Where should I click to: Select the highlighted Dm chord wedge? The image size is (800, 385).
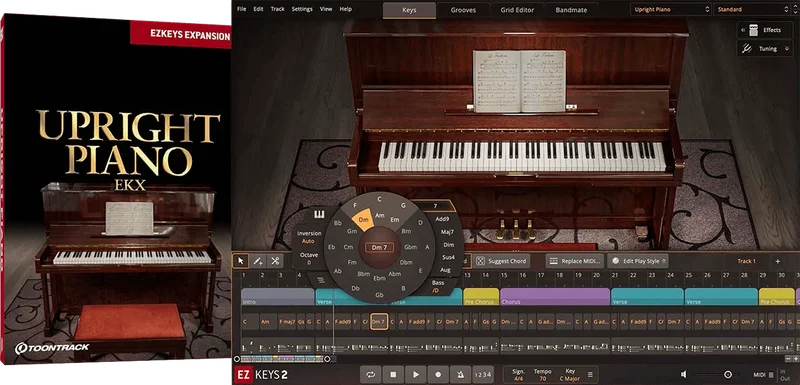coord(364,220)
